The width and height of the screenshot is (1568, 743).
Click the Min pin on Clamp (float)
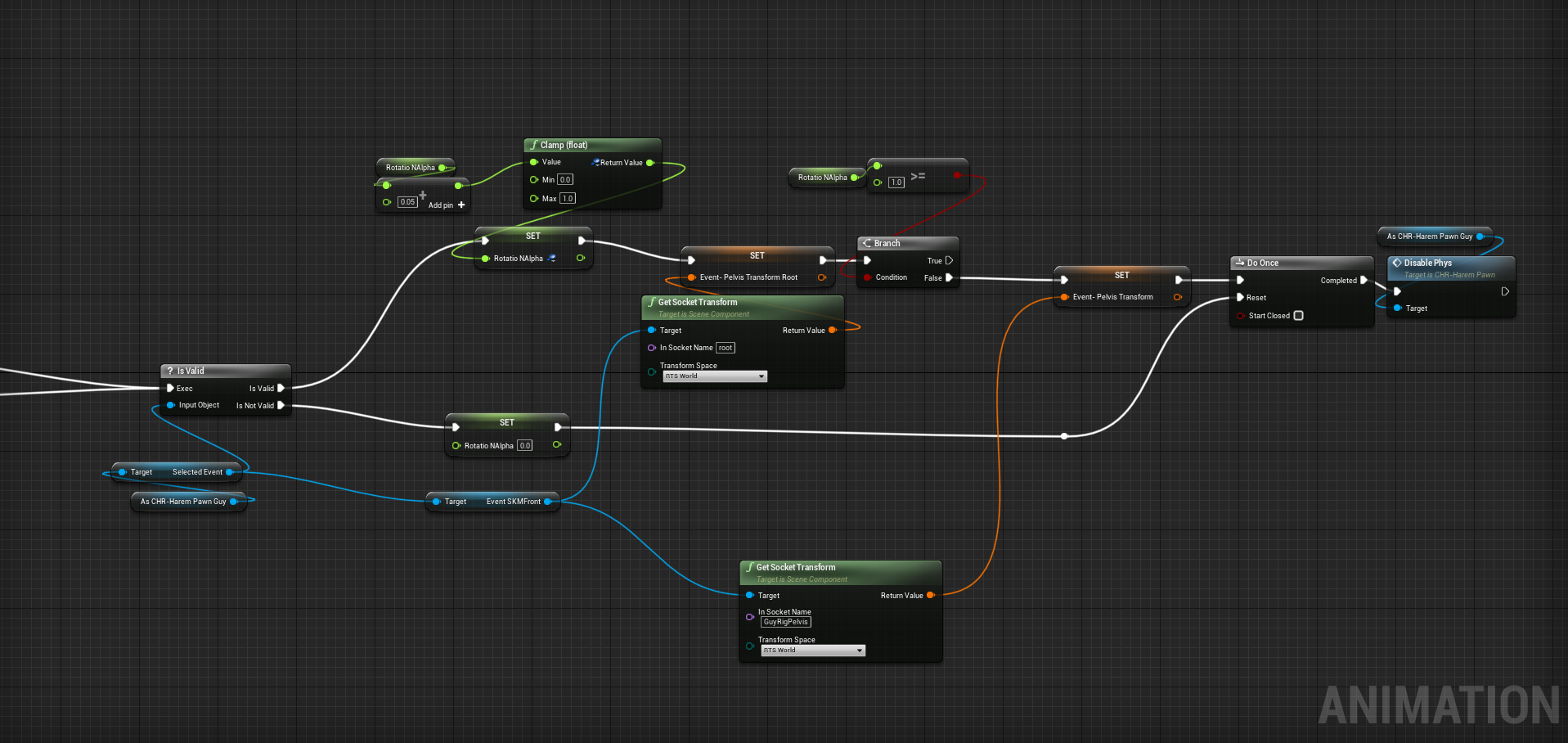click(x=533, y=179)
